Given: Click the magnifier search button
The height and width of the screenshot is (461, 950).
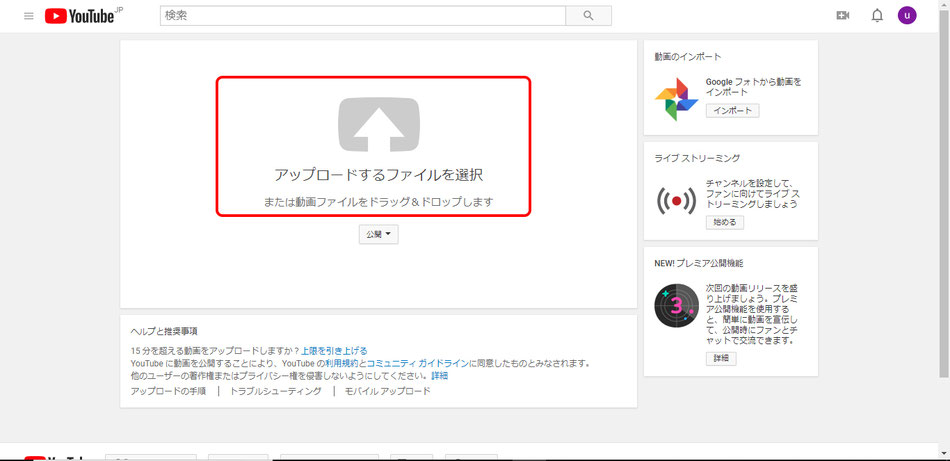Looking at the screenshot, I should (588, 16).
